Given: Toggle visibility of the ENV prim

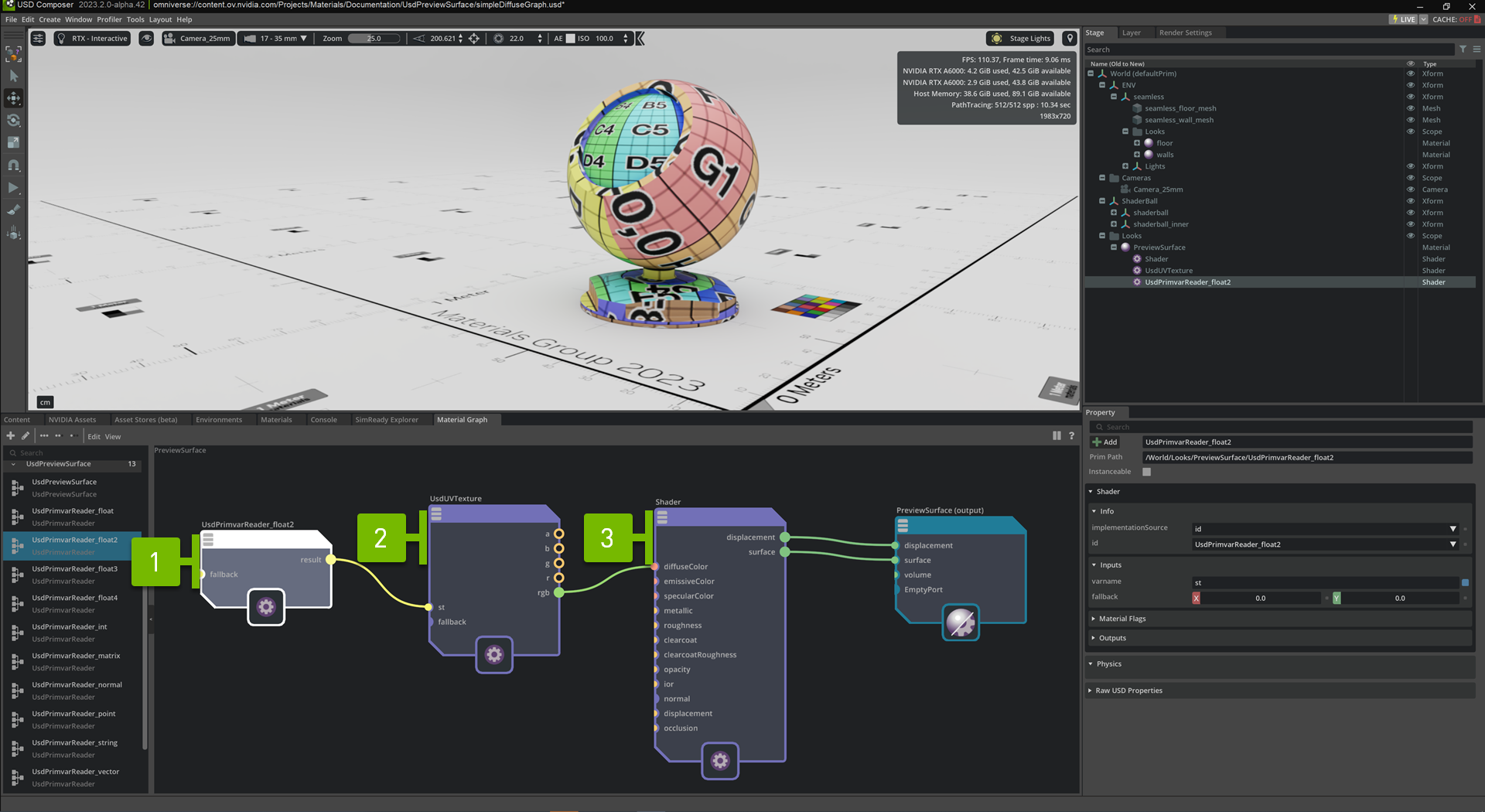Looking at the screenshot, I should (x=1410, y=85).
